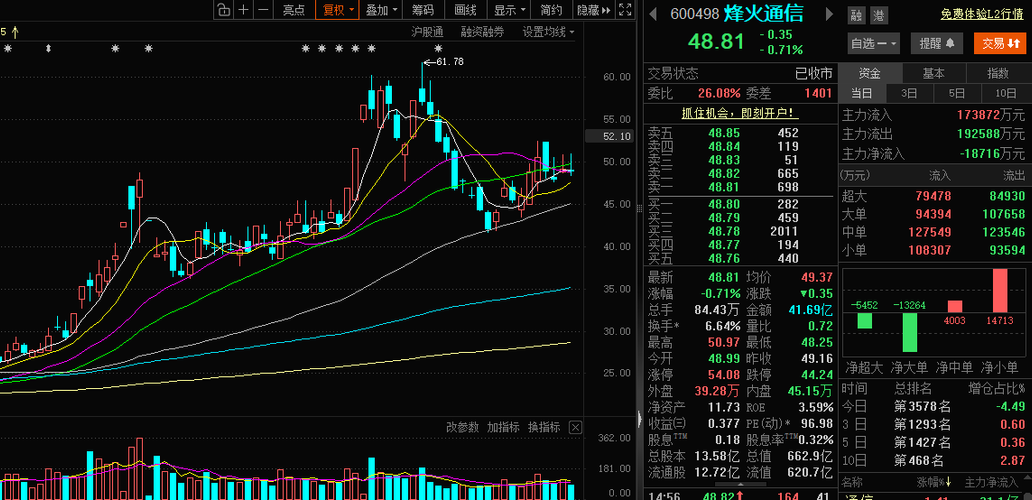The image size is (1032, 500).
Task: Open the 复权 adjustment dropdown
Action: point(336,9)
